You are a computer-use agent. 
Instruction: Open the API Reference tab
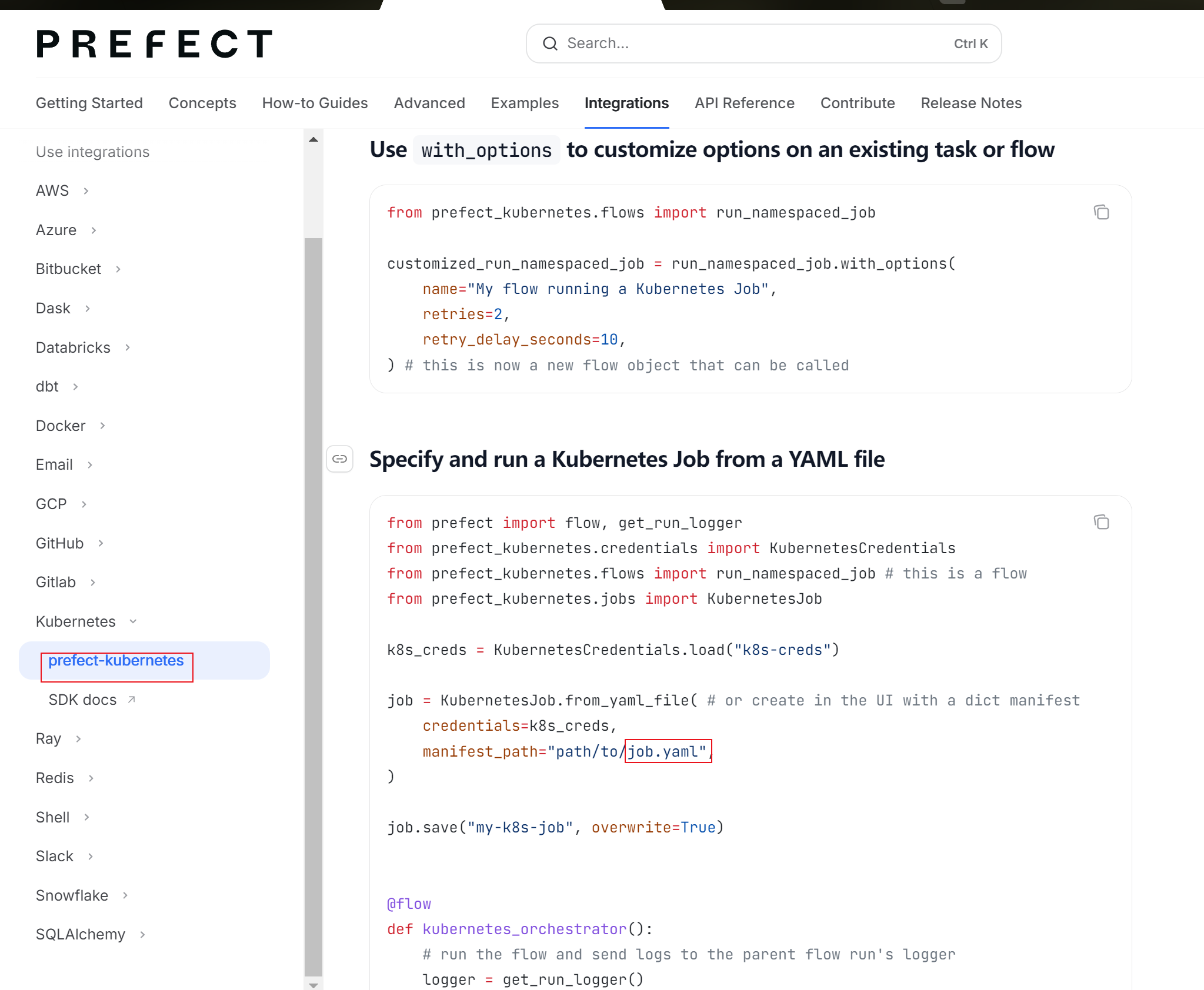744,103
